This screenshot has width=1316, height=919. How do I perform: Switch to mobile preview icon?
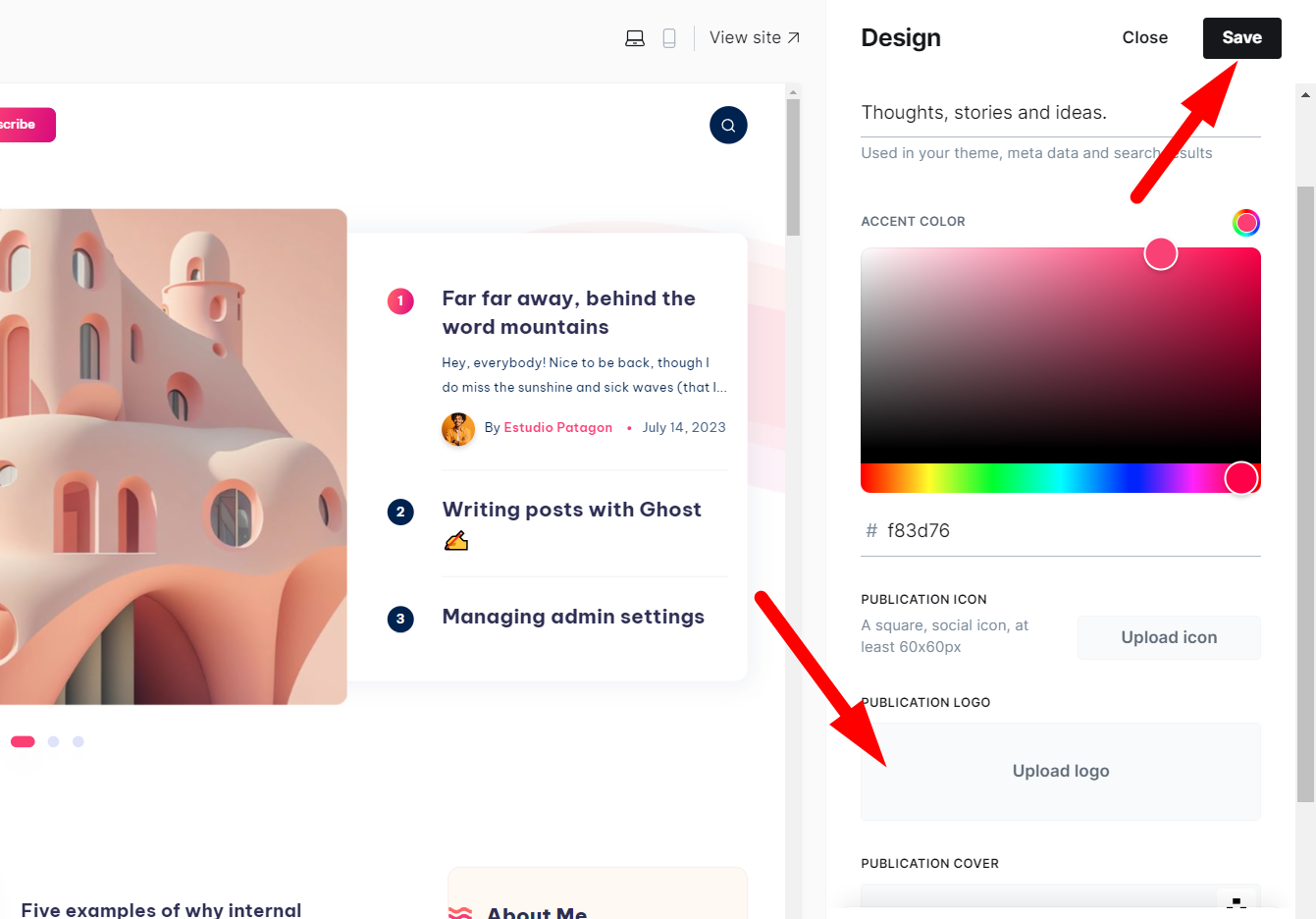coord(669,38)
